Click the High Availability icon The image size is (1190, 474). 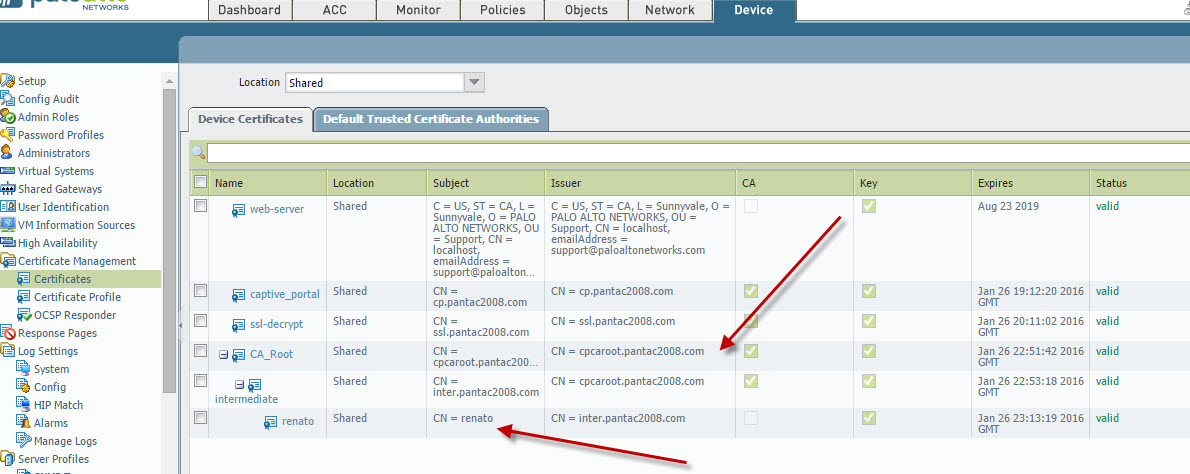(8, 243)
